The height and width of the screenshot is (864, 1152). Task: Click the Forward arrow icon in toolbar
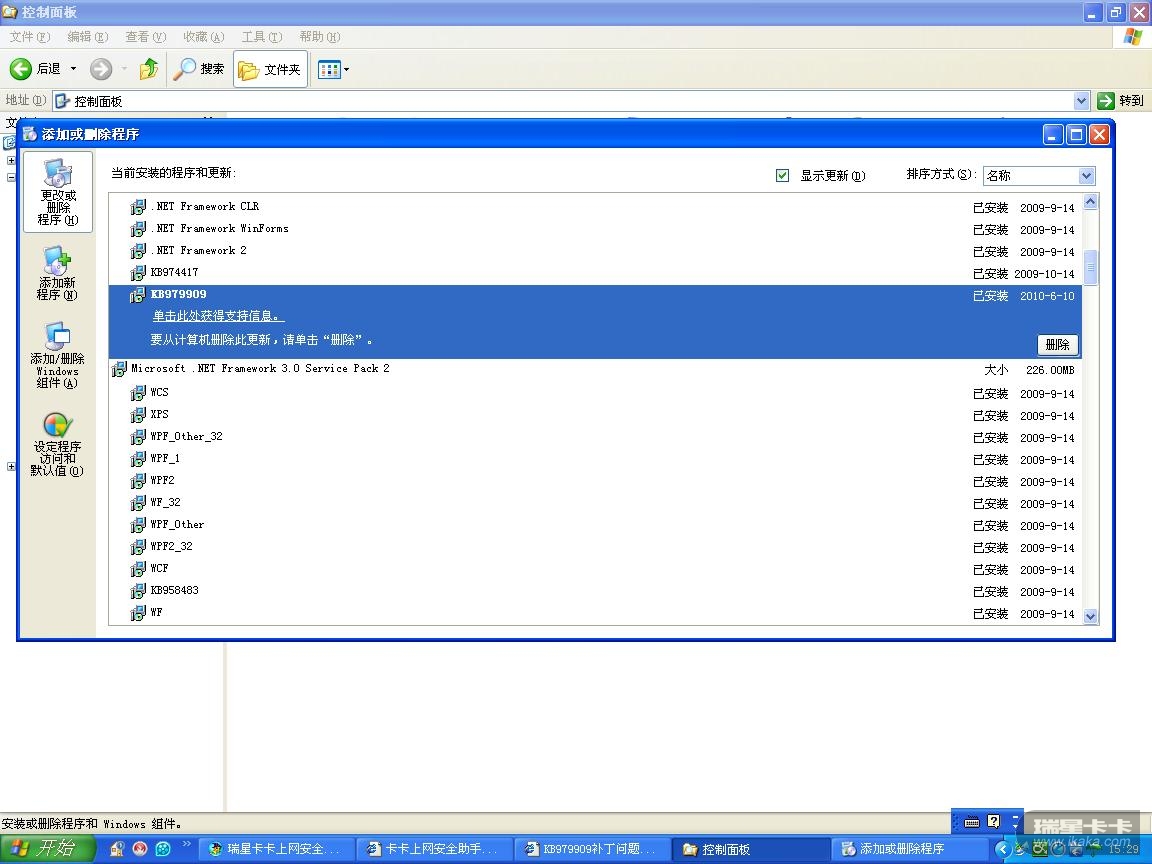click(101, 69)
